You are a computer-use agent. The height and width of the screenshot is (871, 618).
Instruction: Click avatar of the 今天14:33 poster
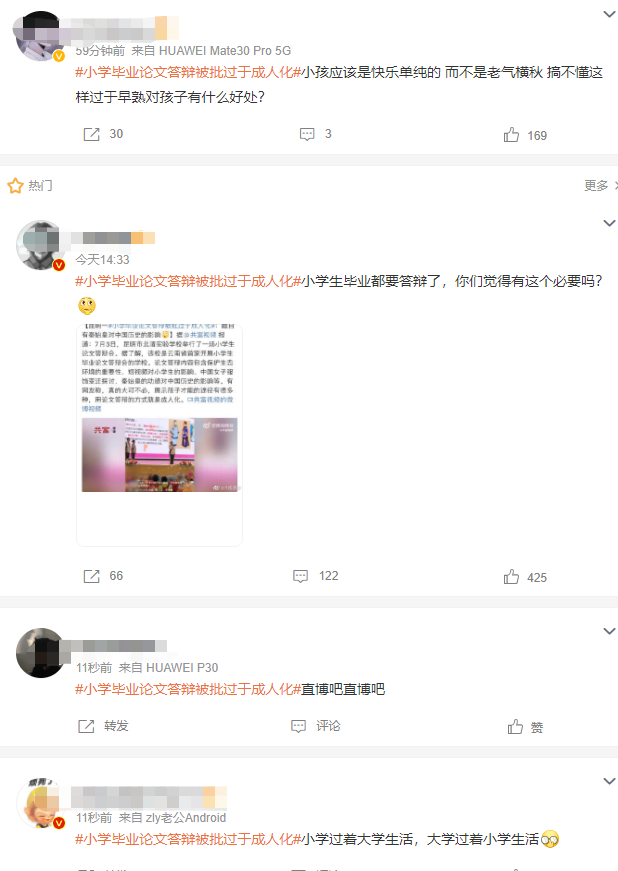[41, 245]
